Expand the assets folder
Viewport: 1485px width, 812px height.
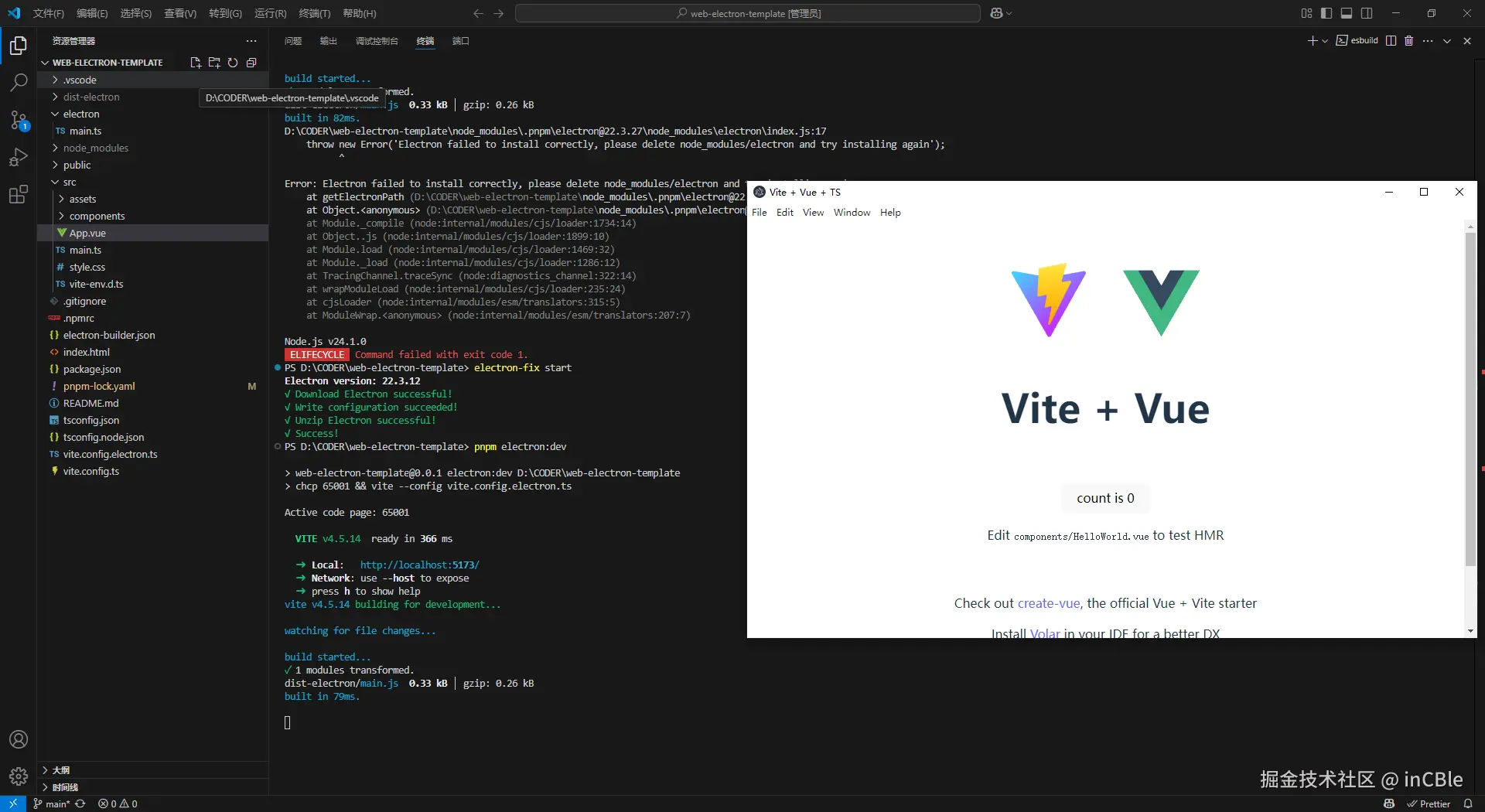[153, 199]
